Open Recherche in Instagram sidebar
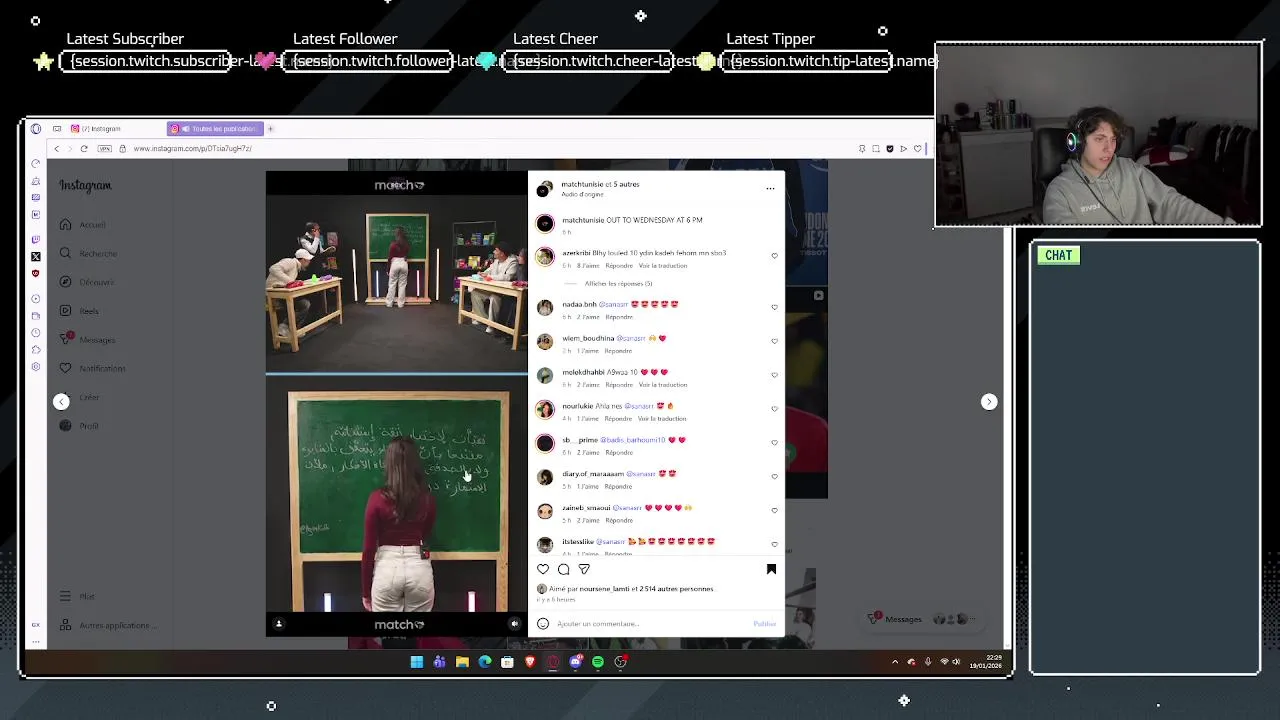 tap(87, 253)
